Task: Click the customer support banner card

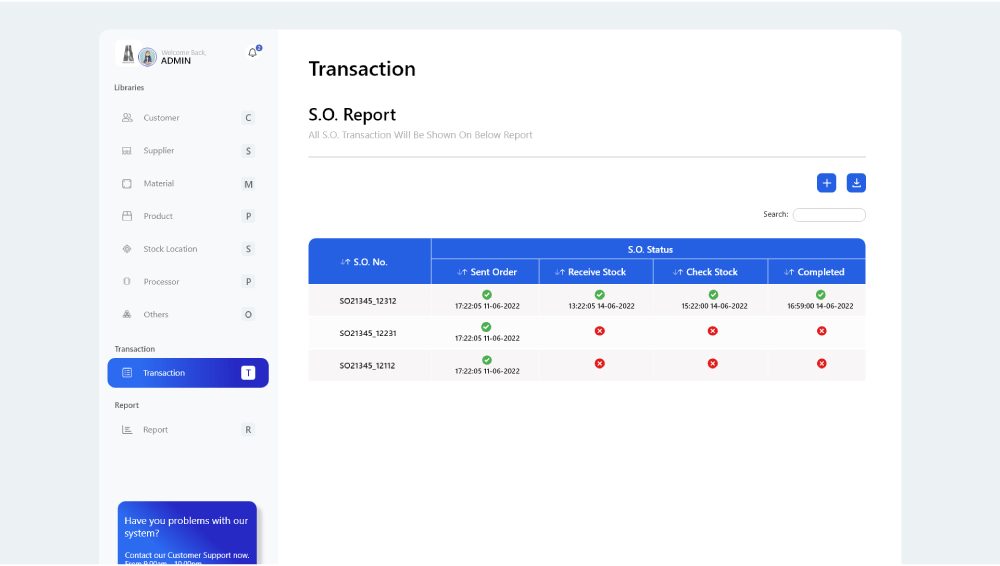Action: click(187, 533)
